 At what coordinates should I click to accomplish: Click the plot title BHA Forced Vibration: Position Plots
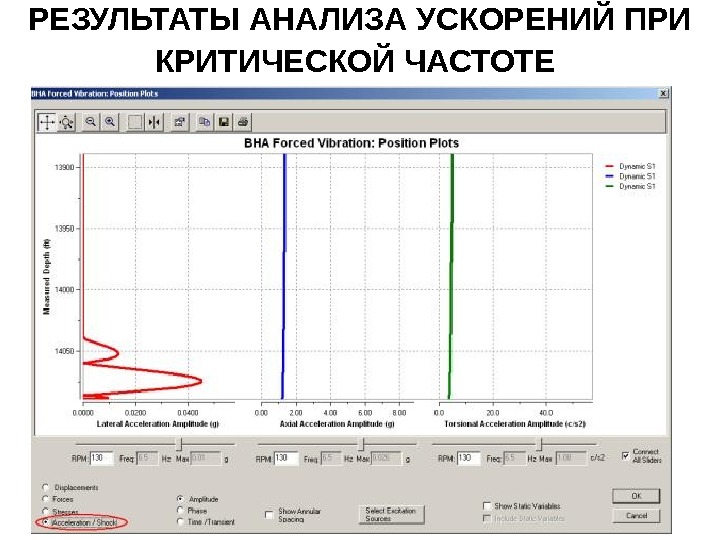pyautogui.click(x=351, y=143)
